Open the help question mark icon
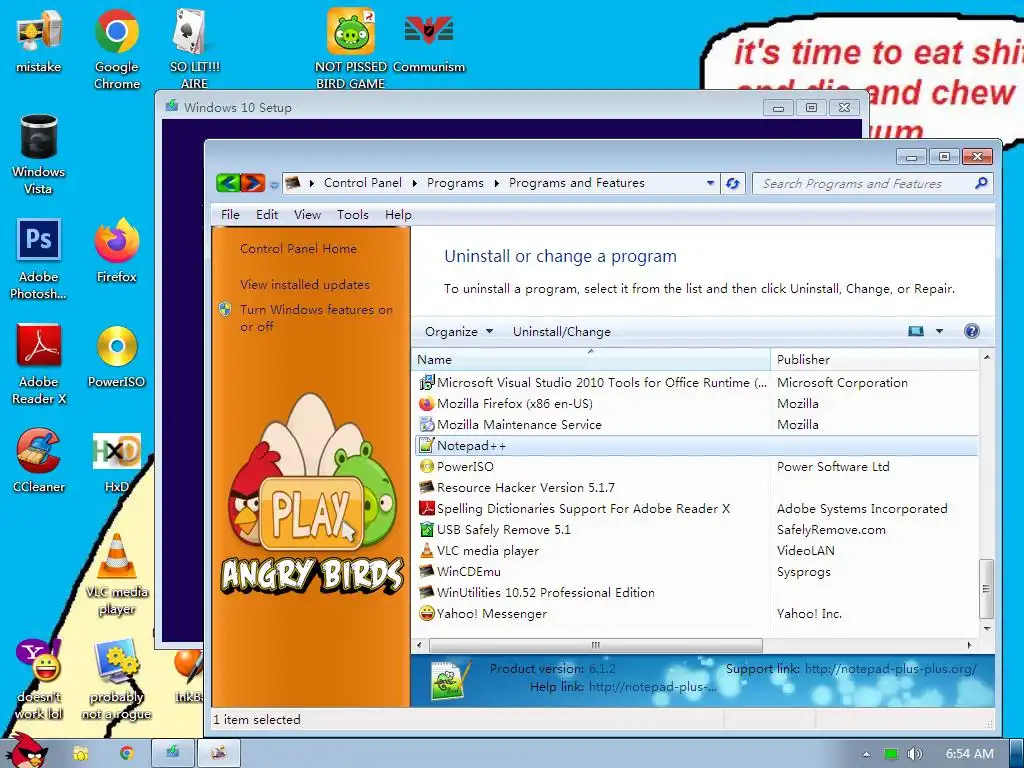1024x768 pixels. click(972, 331)
